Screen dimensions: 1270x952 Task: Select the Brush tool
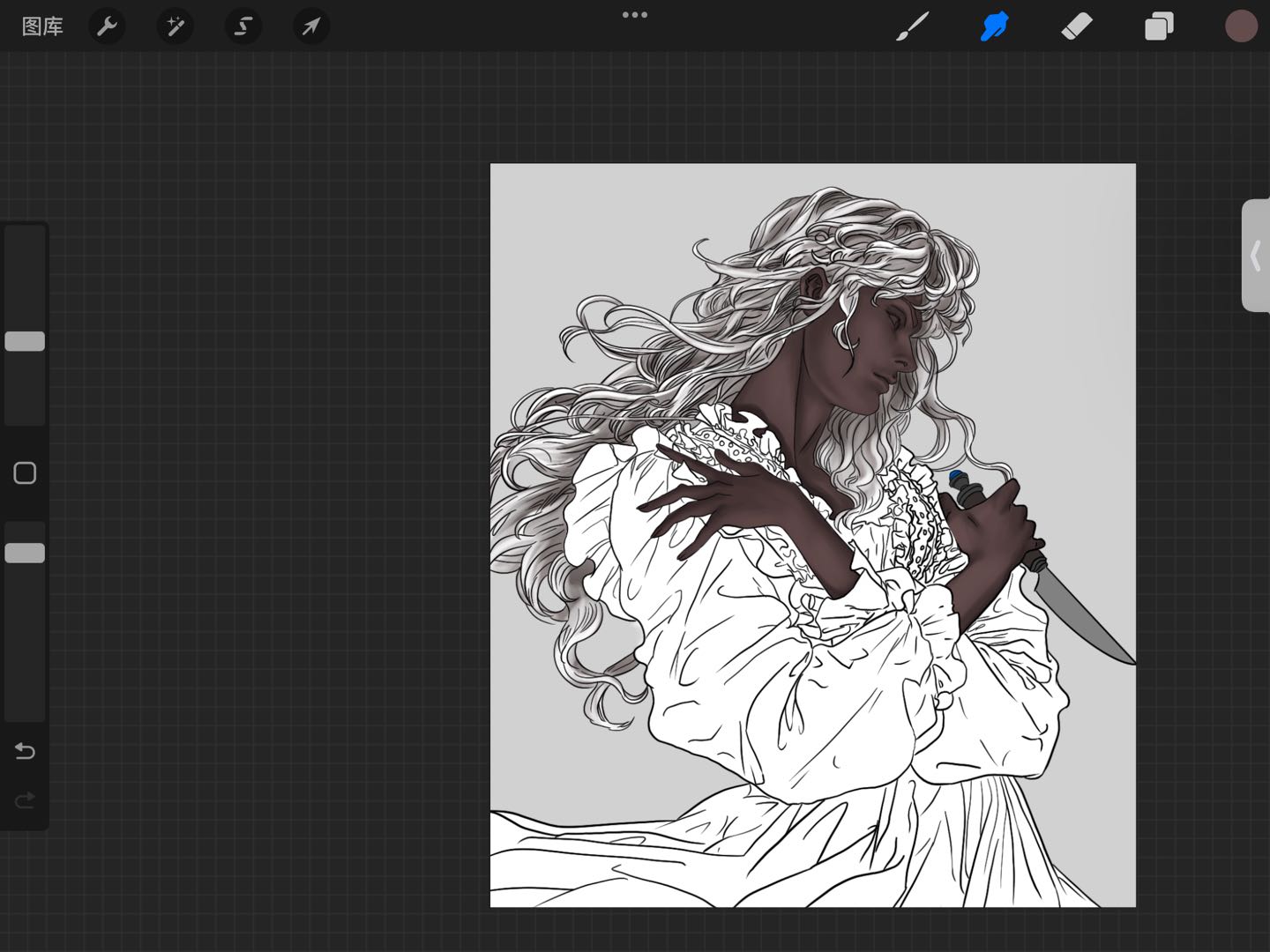coord(912,26)
